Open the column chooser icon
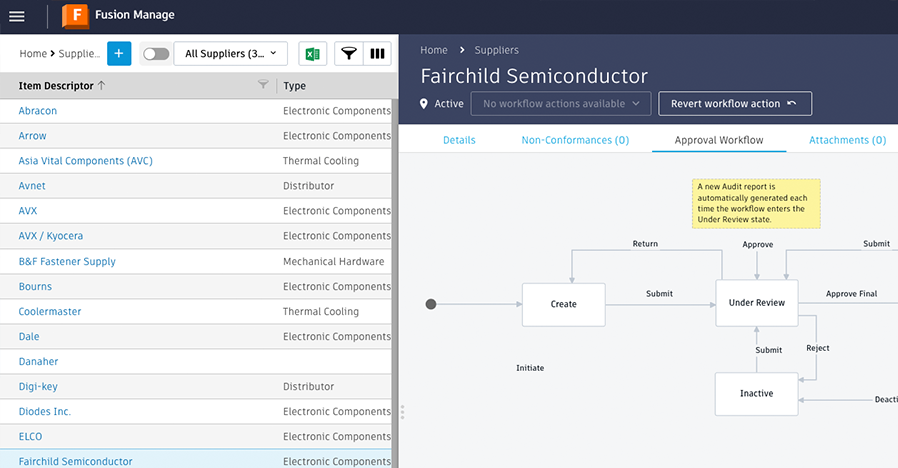The height and width of the screenshot is (468, 898). pyautogui.click(x=377, y=54)
